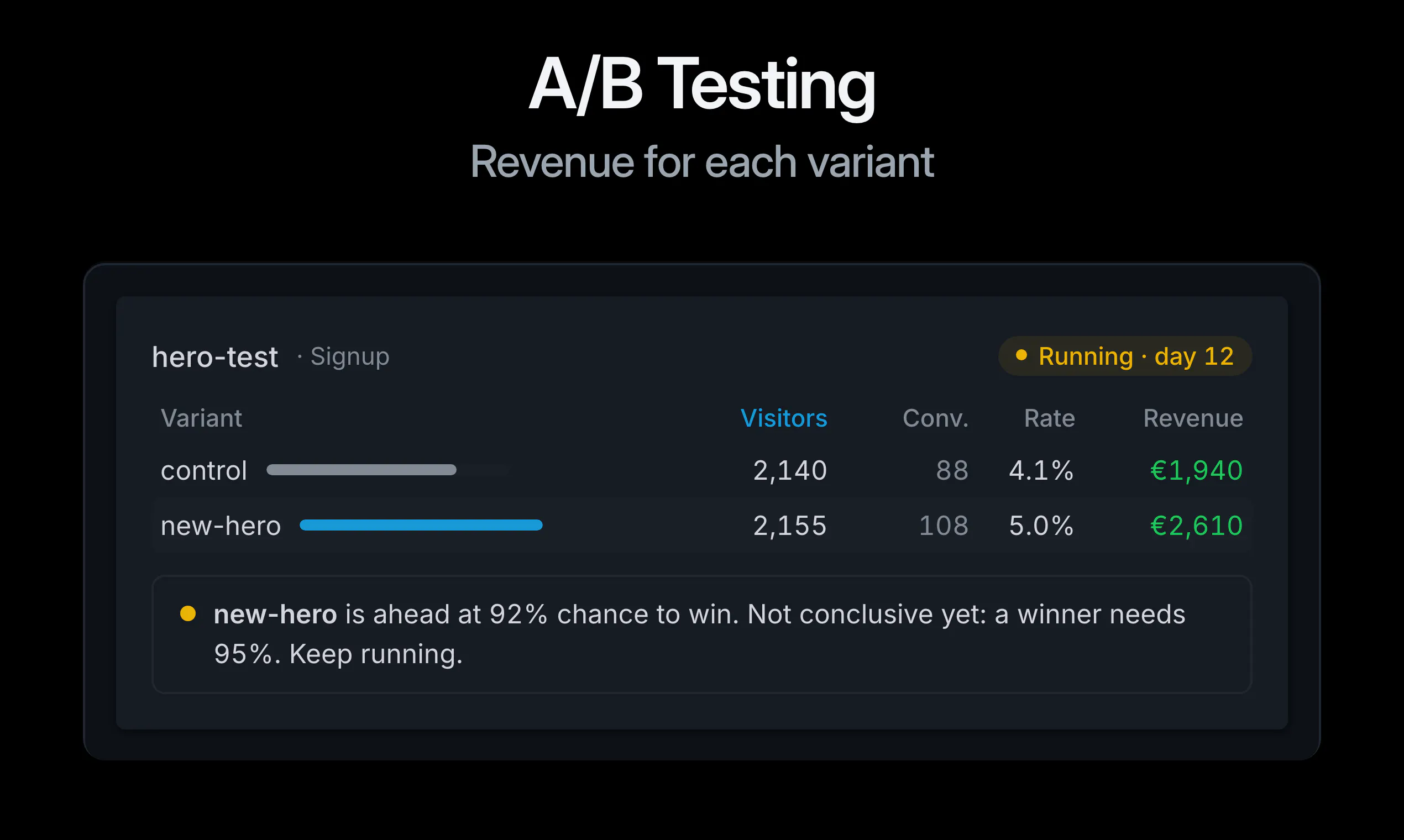This screenshot has height=840, width=1404.
Task: Select the control variant row label
Action: [204, 470]
